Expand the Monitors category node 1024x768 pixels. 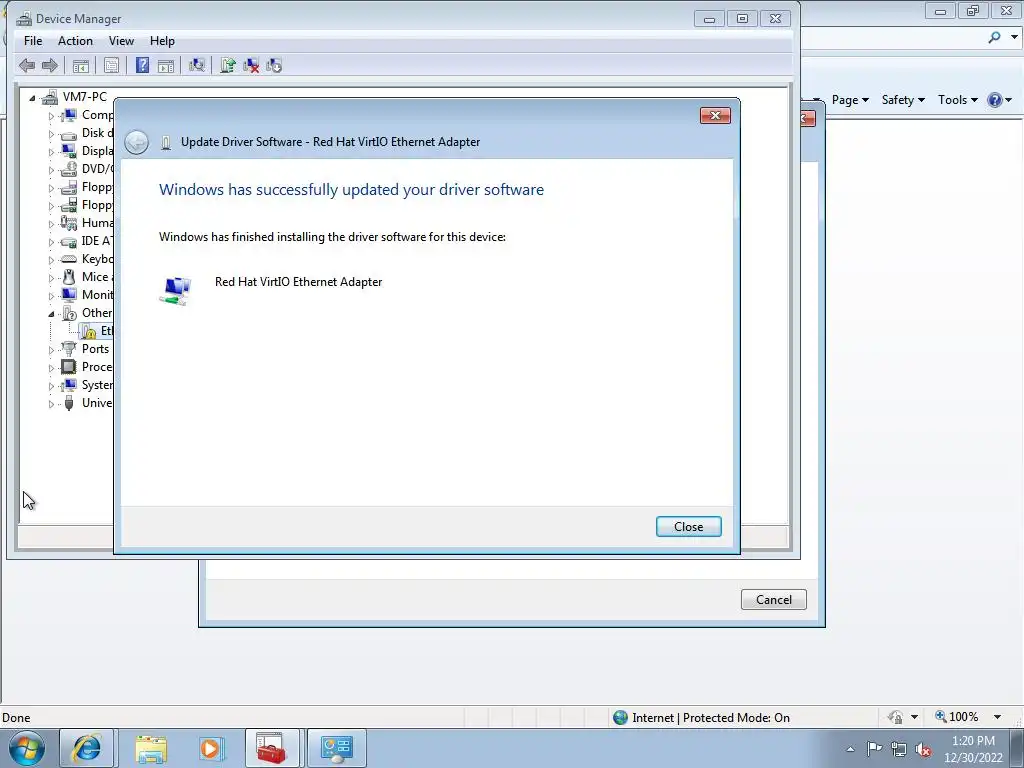pyautogui.click(x=51, y=296)
